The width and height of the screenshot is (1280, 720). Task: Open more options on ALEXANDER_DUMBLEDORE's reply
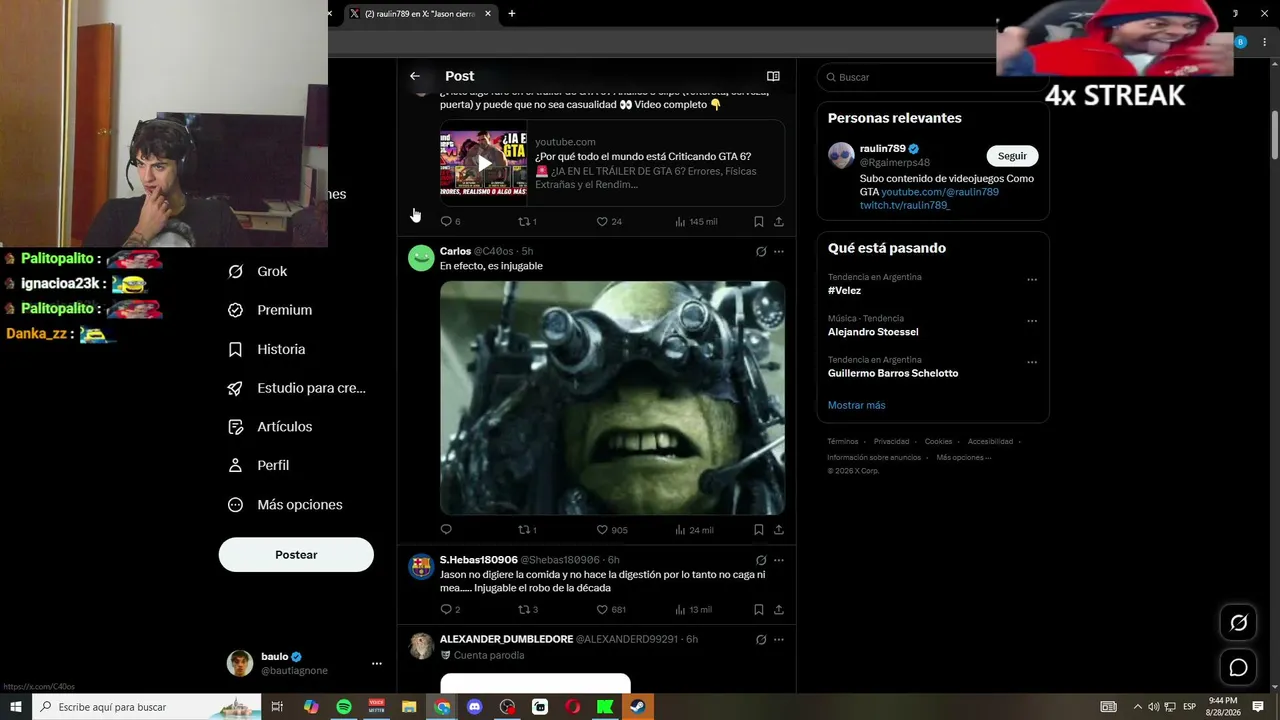pyautogui.click(x=779, y=640)
